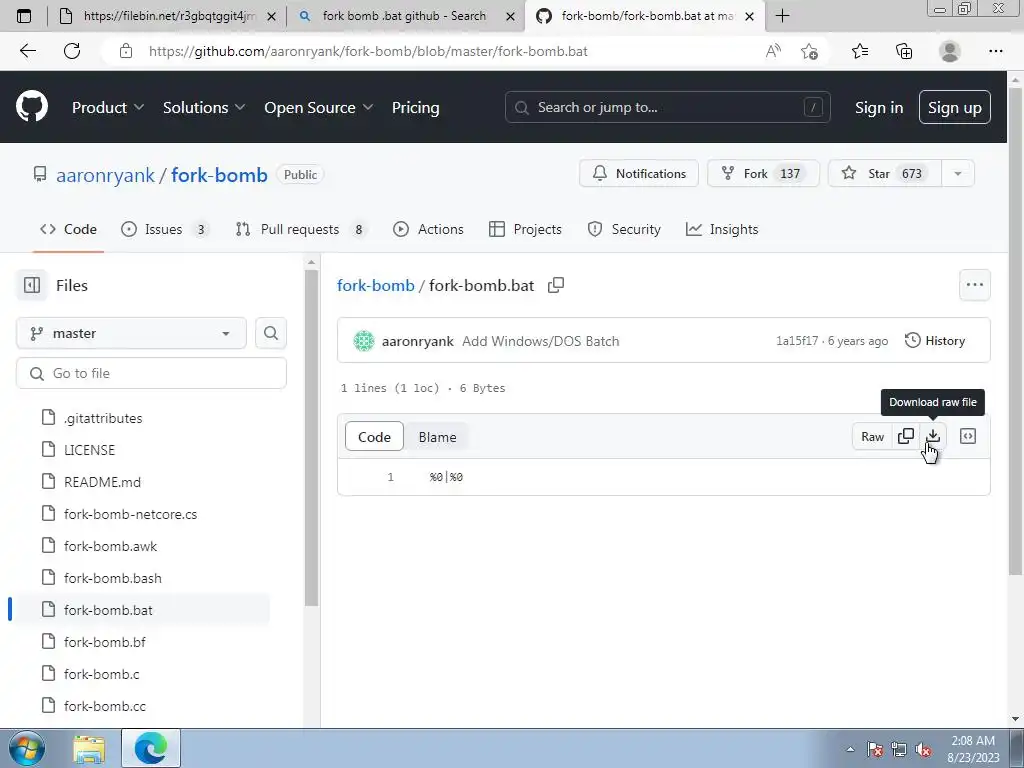The image size is (1024, 768).
Task: Activate Read aloud icon in address bar
Action: [773, 51]
